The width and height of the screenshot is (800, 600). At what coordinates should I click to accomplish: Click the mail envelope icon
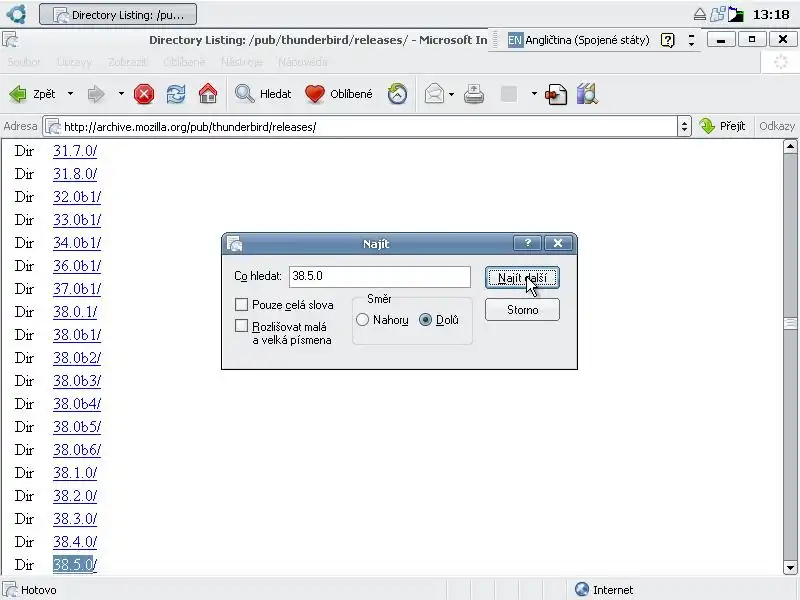(434, 94)
